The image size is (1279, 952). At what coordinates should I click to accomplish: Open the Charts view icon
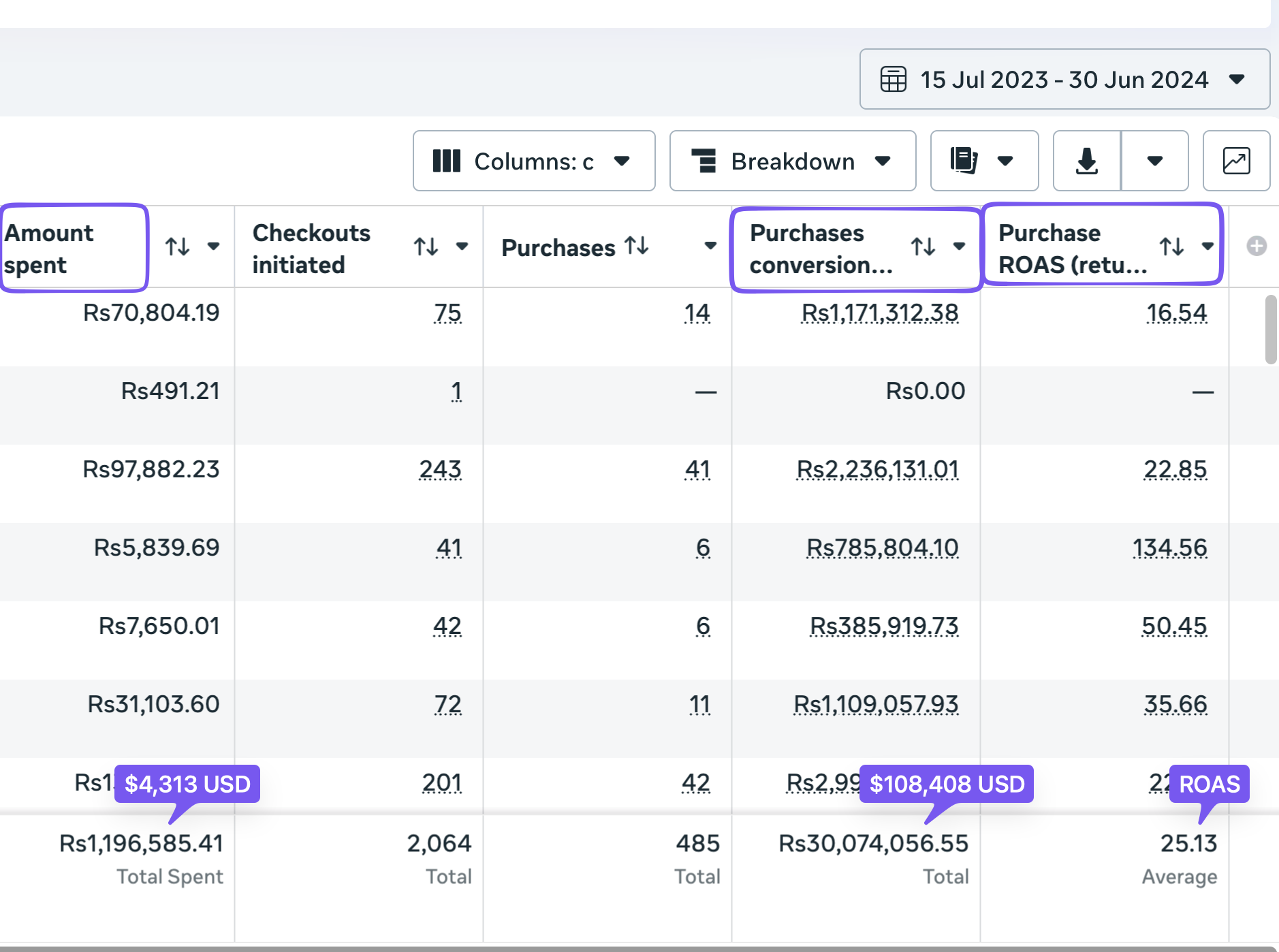tap(1236, 161)
